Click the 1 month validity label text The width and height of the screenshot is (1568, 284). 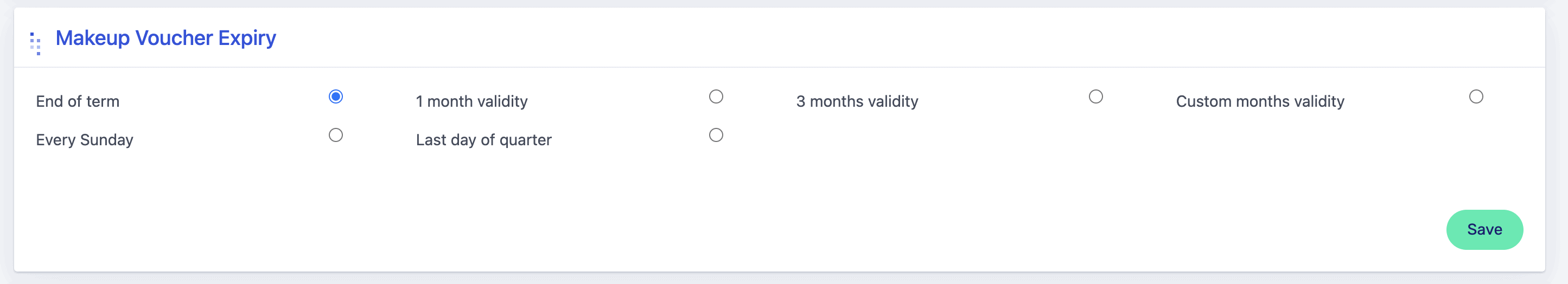(471, 101)
